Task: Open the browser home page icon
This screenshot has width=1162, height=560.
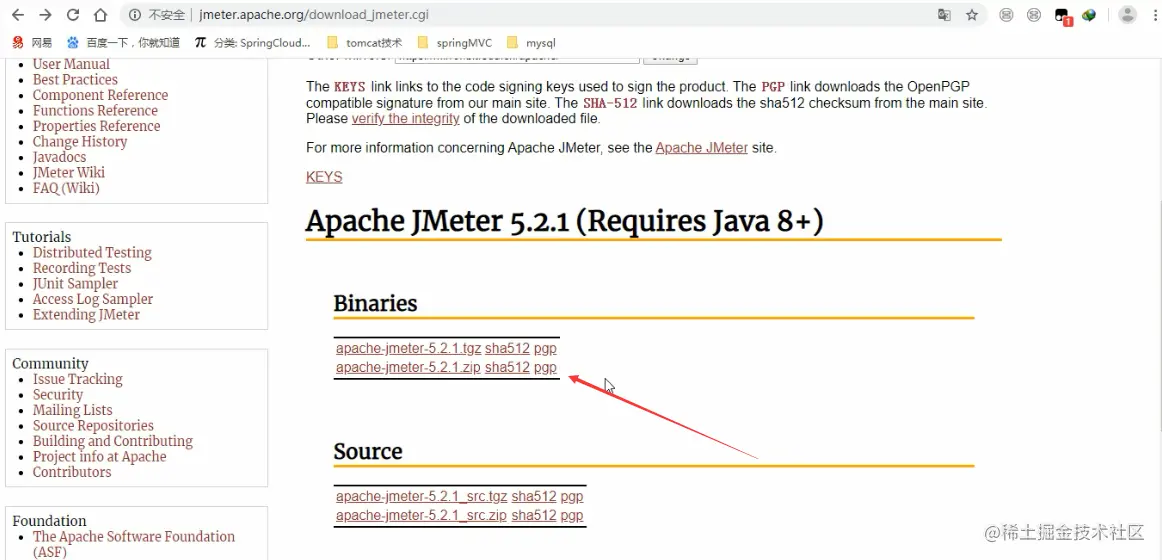Action: [100, 15]
